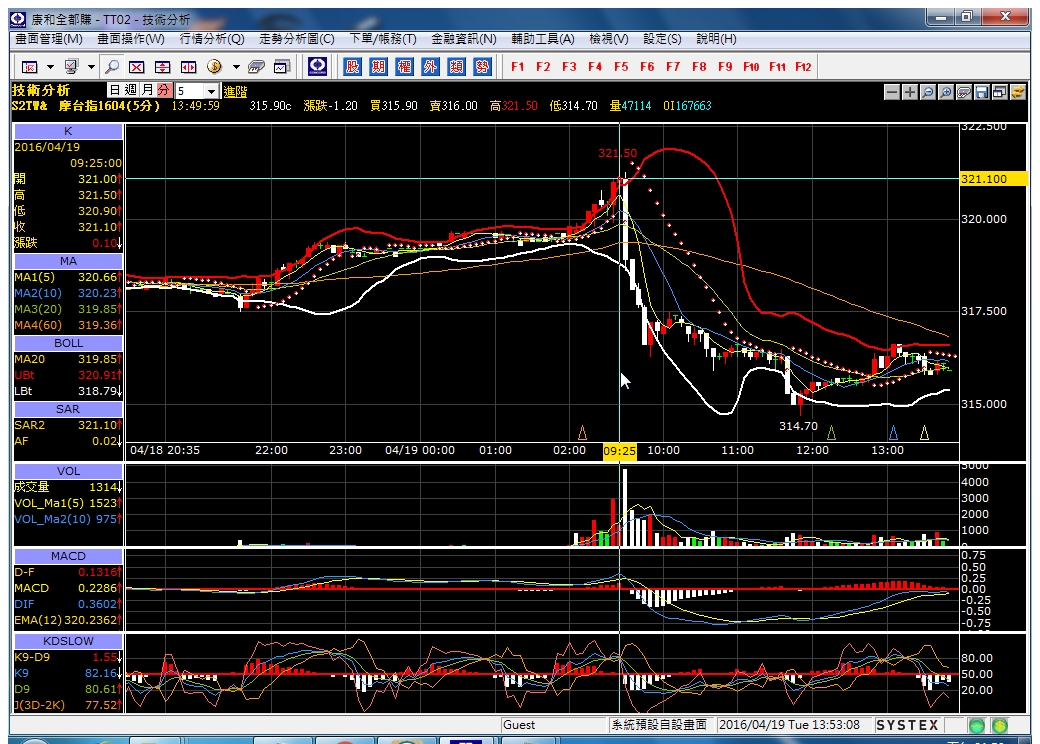This screenshot has height=744, width=1040.
Task: Click the monitor with checkmark toolbar icon
Action: pyautogui.click(x=71, y=66)
